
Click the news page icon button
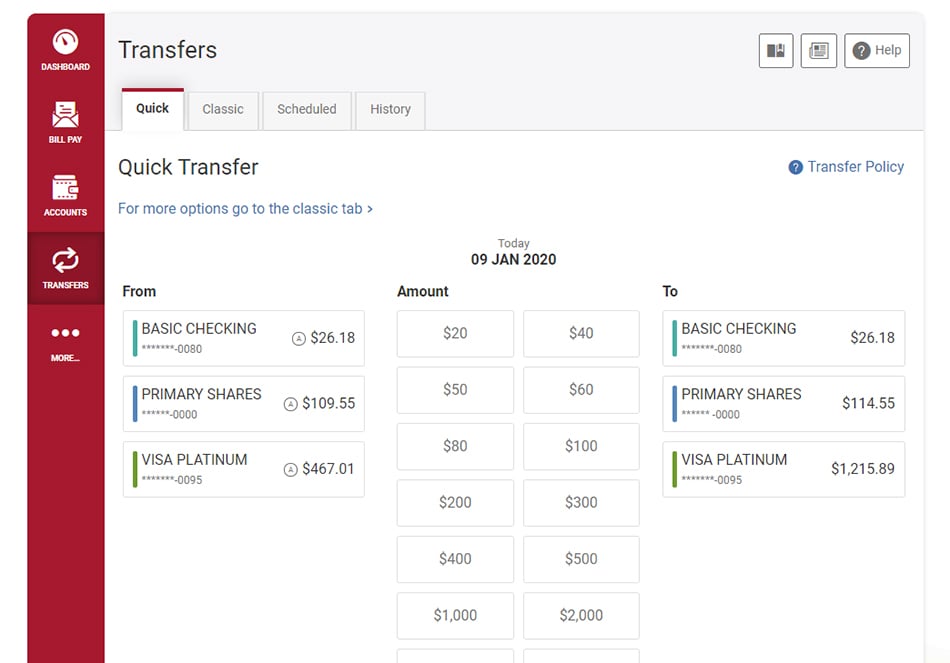819,50
